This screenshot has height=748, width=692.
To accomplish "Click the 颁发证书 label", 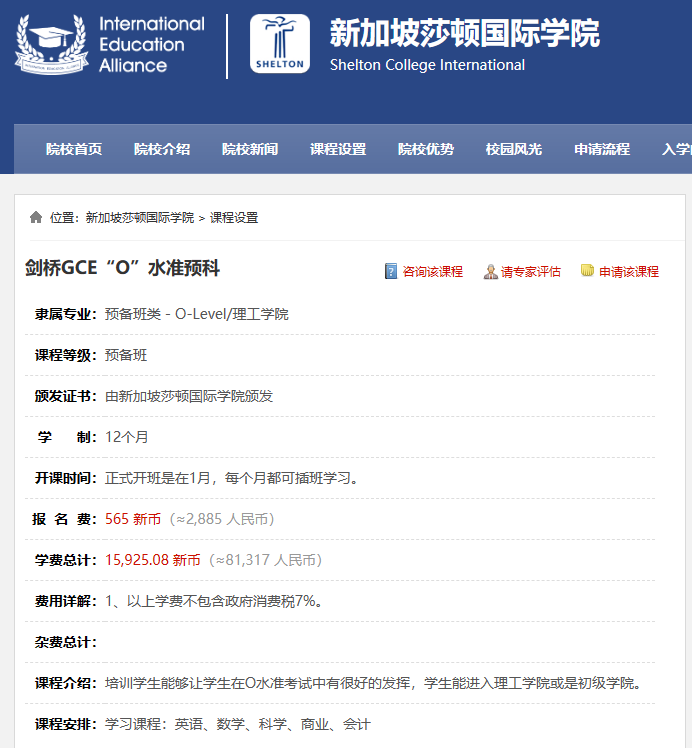I will point(66,396).
